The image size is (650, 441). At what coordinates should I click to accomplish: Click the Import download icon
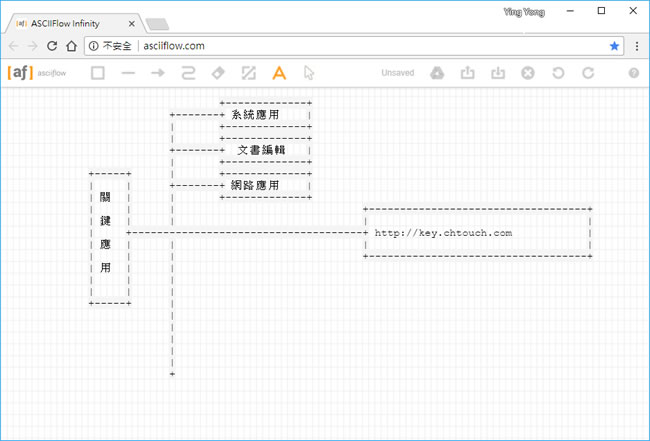[x=497, y=73]
